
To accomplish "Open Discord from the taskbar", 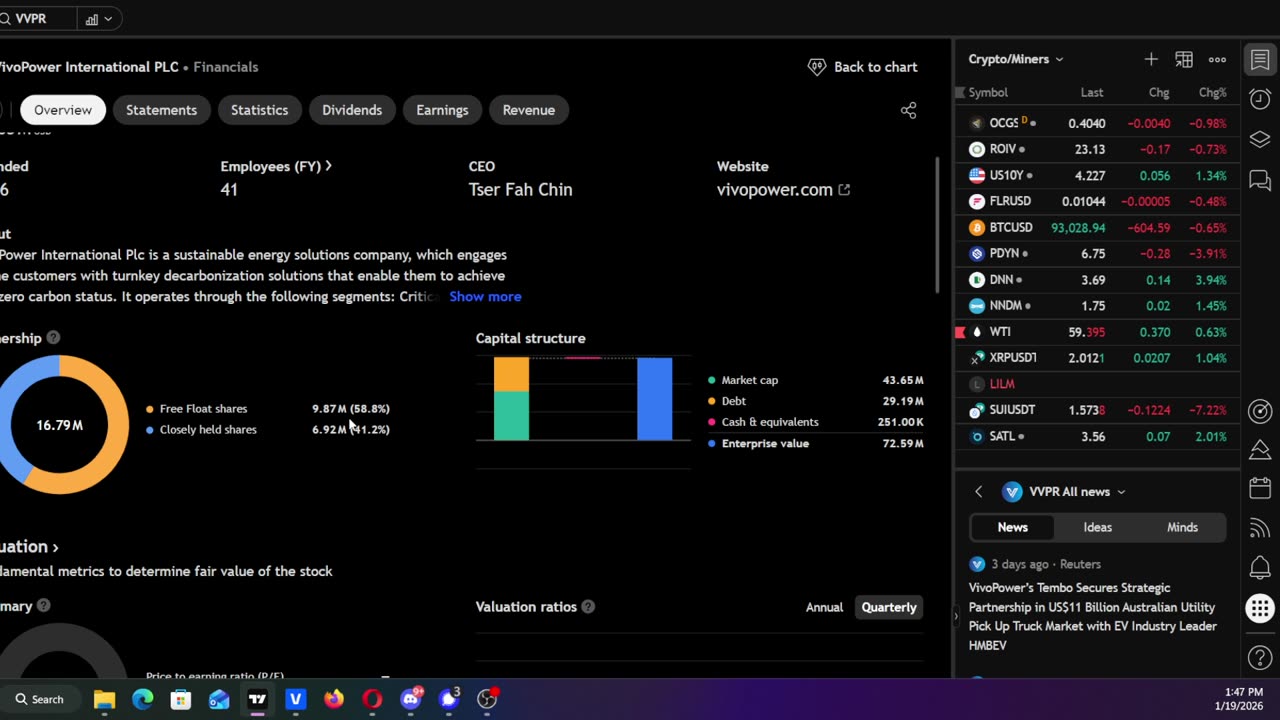I will [x=411, y=699].
